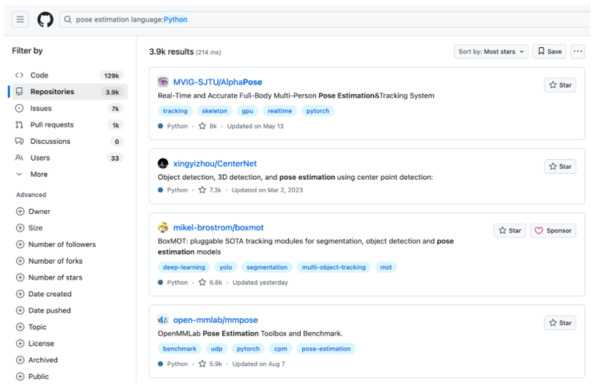Add Topic advanced filter
Screen dimensions: 591x391
pyautogui.click(x=31, y=327)
